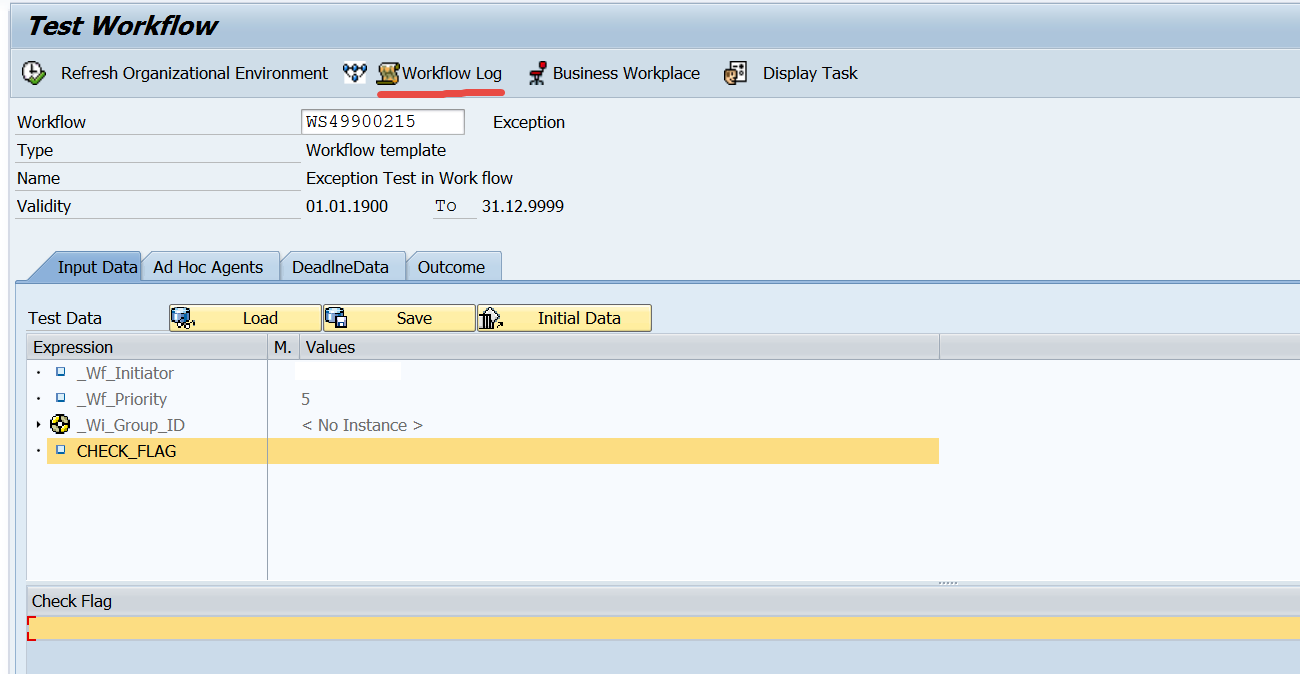Image resolution: width=1300 pixels, height=674 pixels.
Task: Expand the _Wi_Group_ID node arrow
Action: point(38,425)
